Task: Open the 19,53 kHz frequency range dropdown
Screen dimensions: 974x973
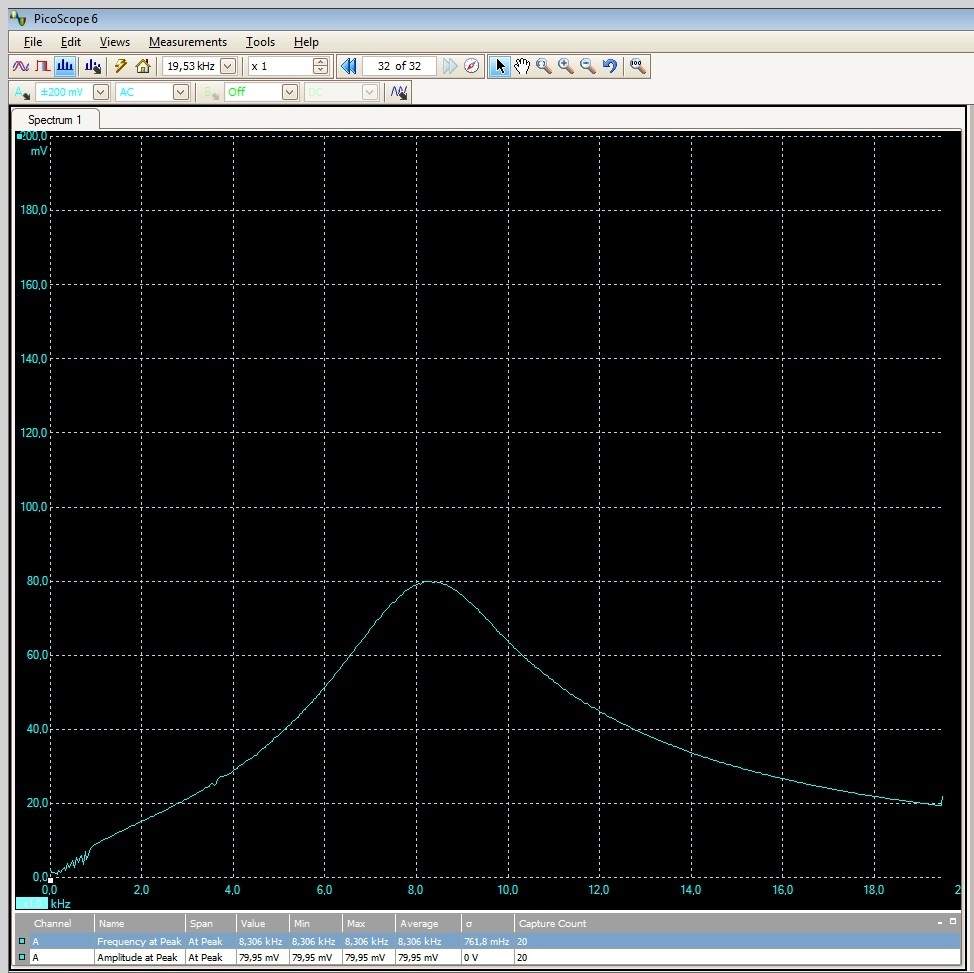Action: point(227,66)
